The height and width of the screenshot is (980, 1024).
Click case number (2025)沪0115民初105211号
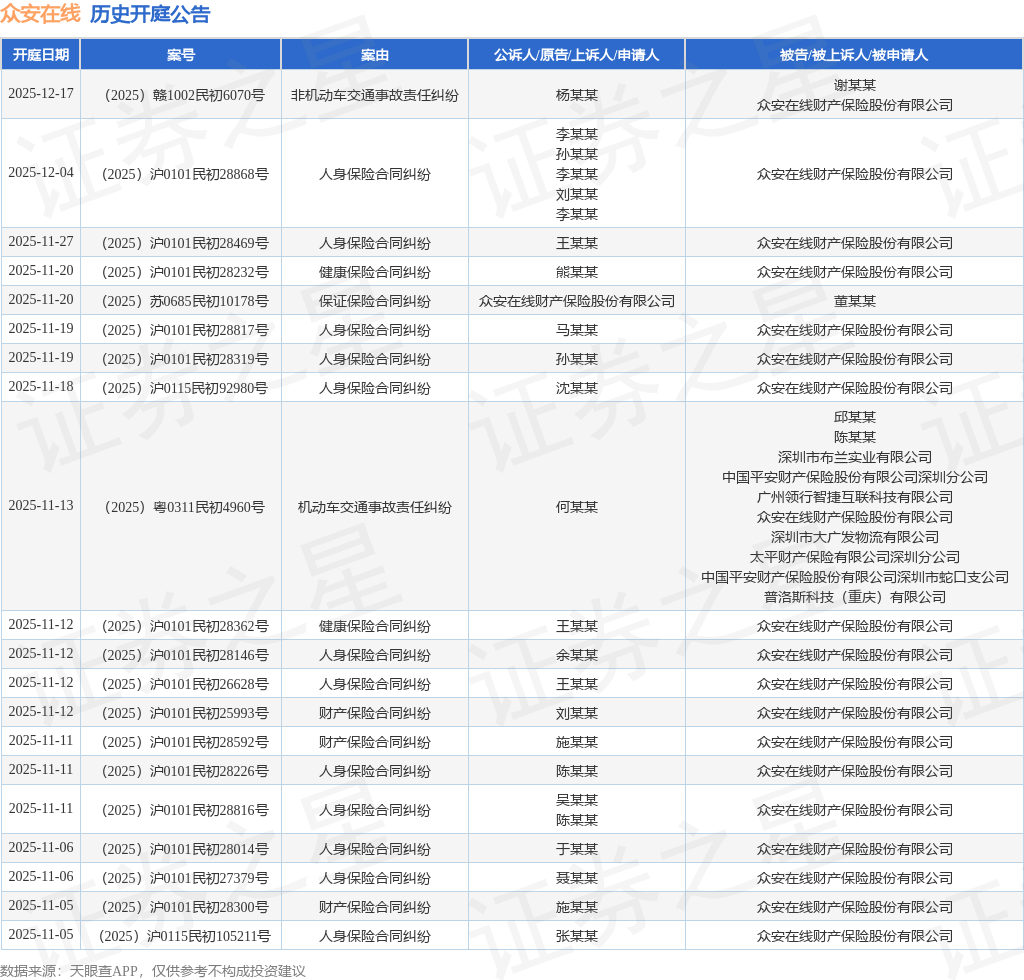tap(181, 936)
